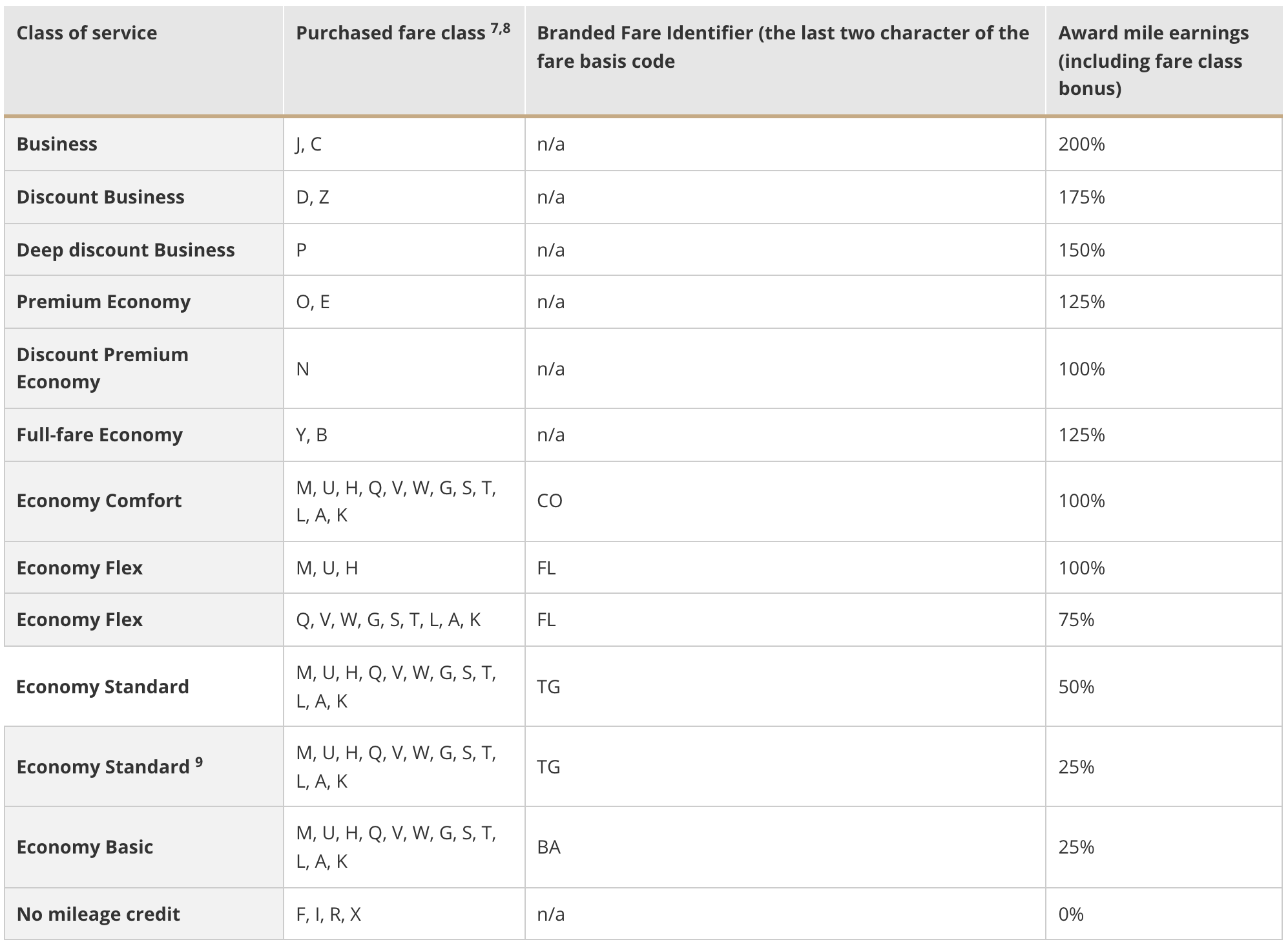This screenshot has width=1288, height=944.
Task: Click the 75% Economy Flex earnings cell
Action: (x=1076, y=620)
